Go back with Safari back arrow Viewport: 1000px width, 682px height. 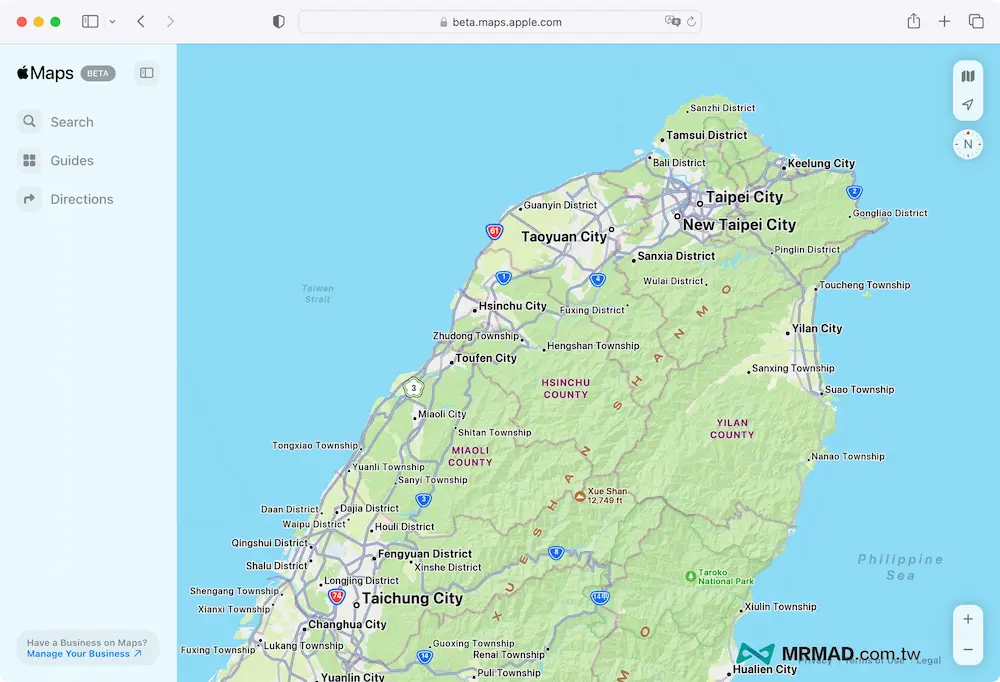(x=141, y=22)
